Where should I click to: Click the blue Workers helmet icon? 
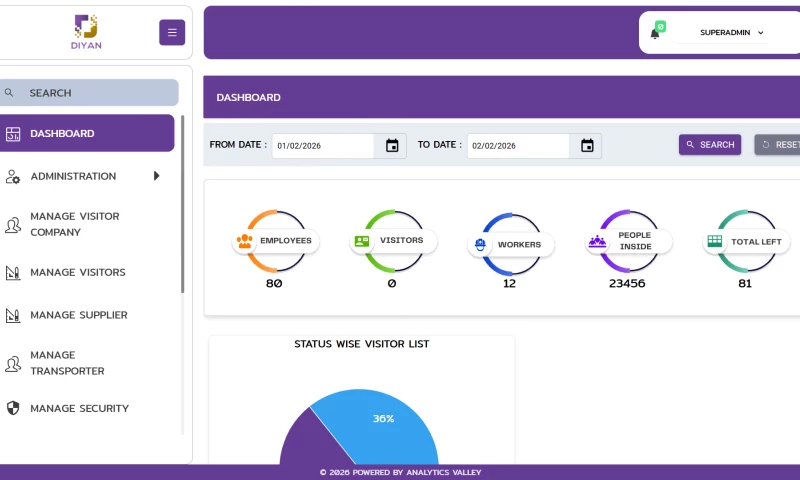point(480,245)
